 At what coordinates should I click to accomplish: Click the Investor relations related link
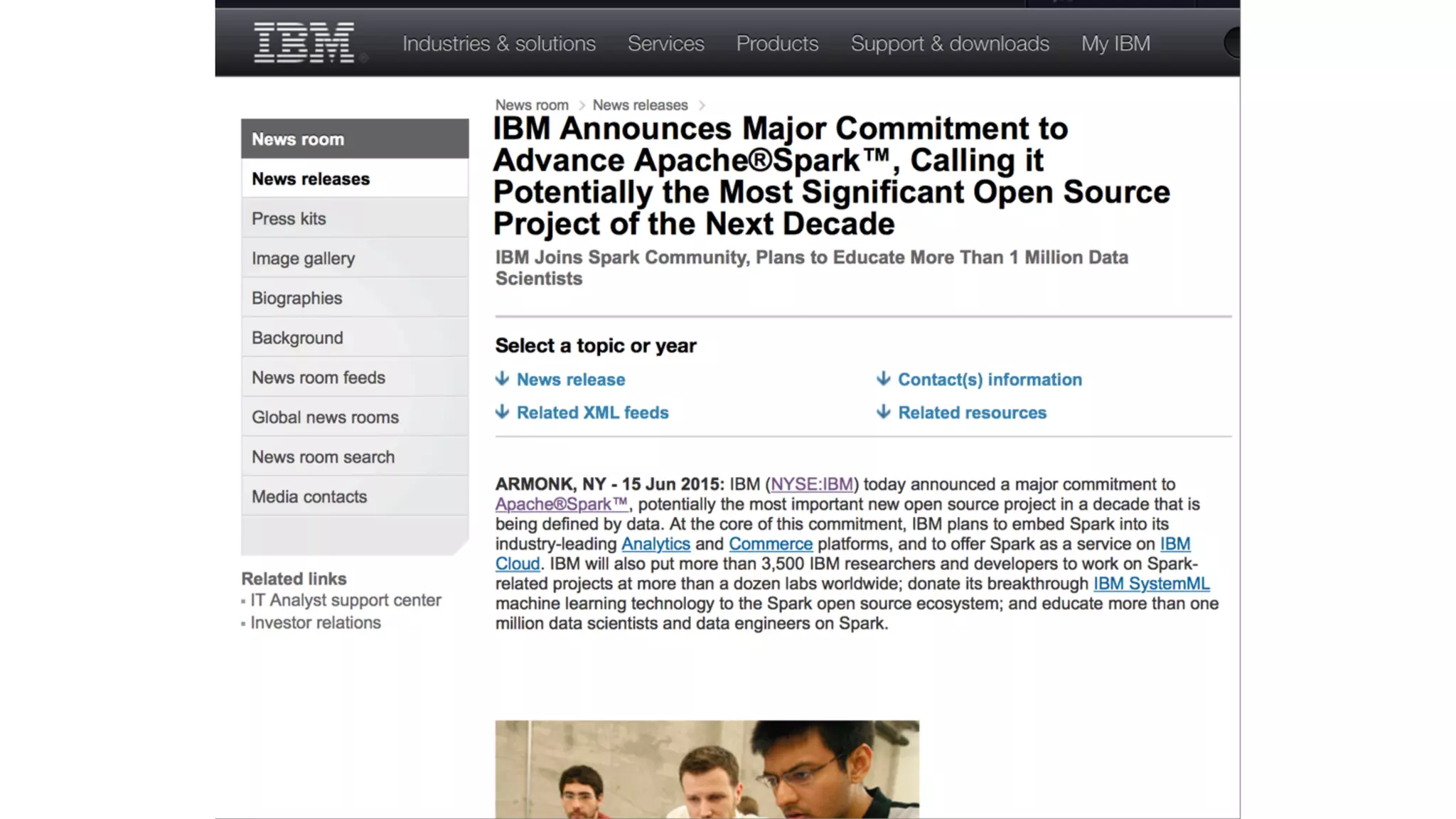tap(316, 623)
